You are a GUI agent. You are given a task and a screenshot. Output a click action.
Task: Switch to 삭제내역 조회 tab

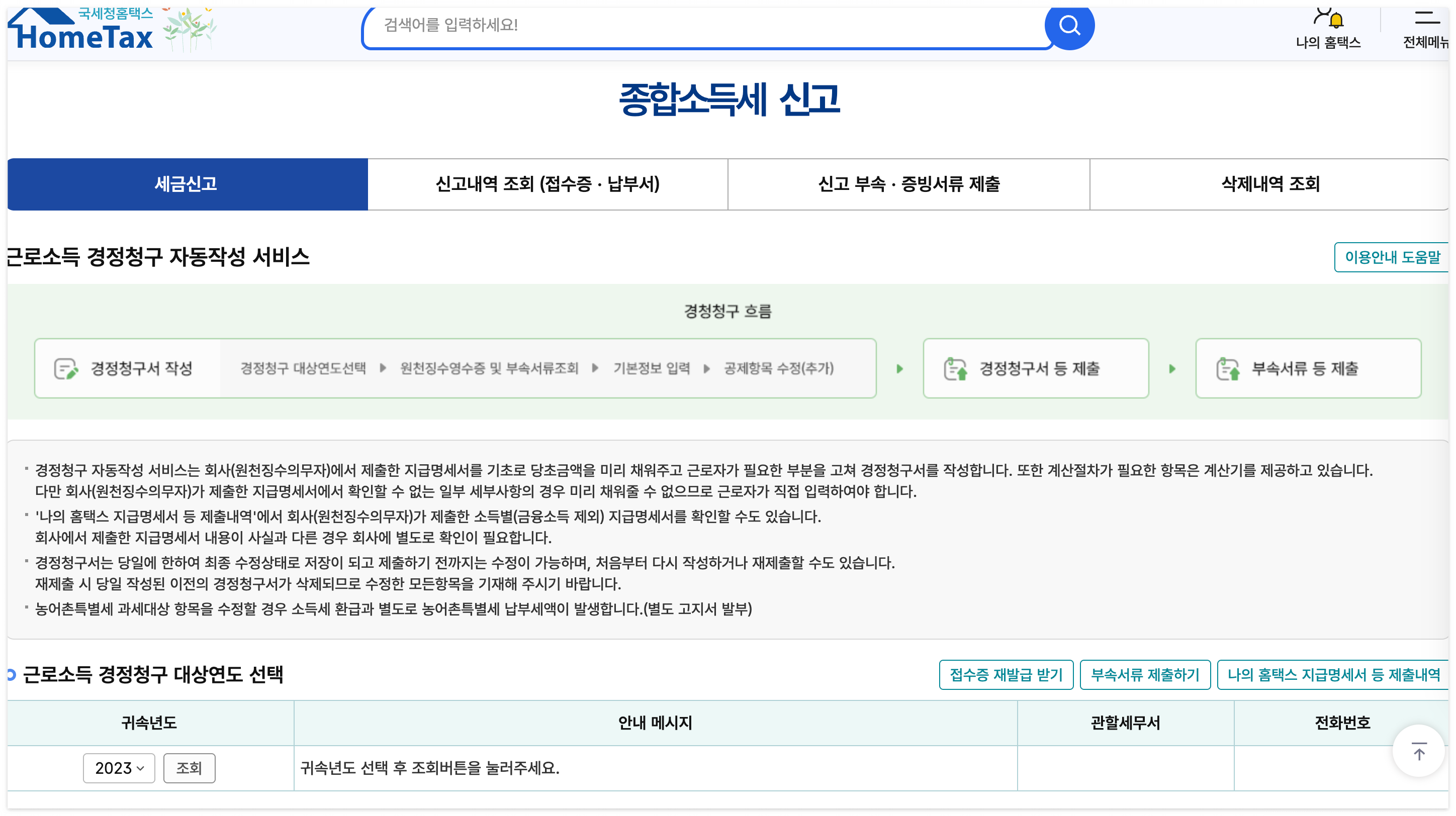point(1269,184)
